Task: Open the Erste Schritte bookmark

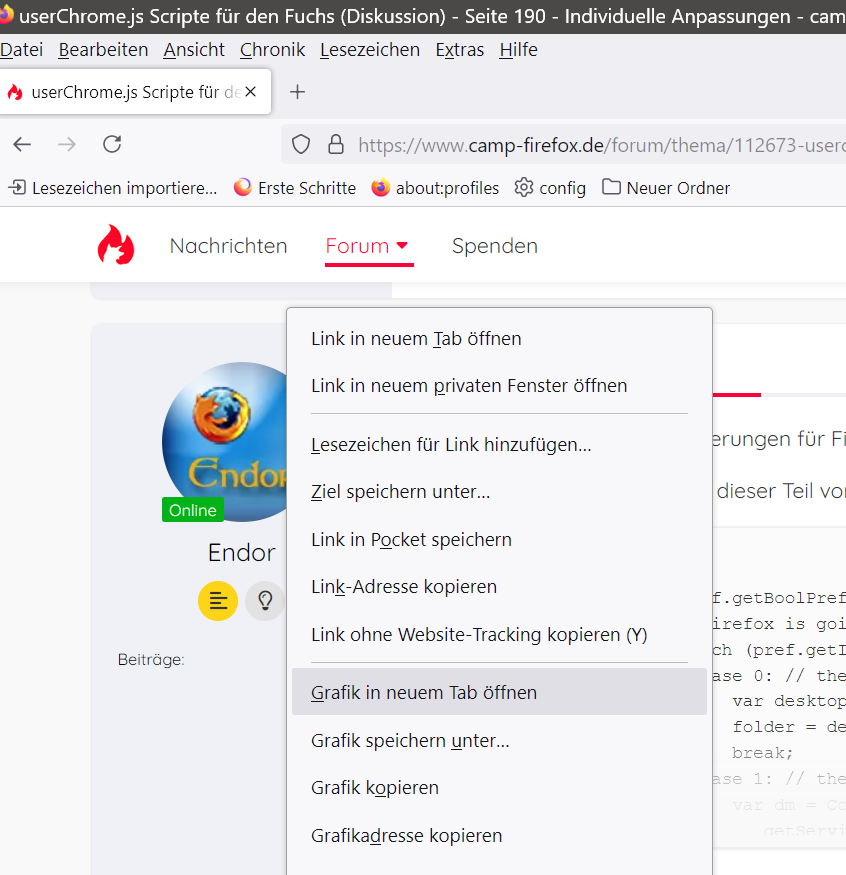Action: pos(295,188)
